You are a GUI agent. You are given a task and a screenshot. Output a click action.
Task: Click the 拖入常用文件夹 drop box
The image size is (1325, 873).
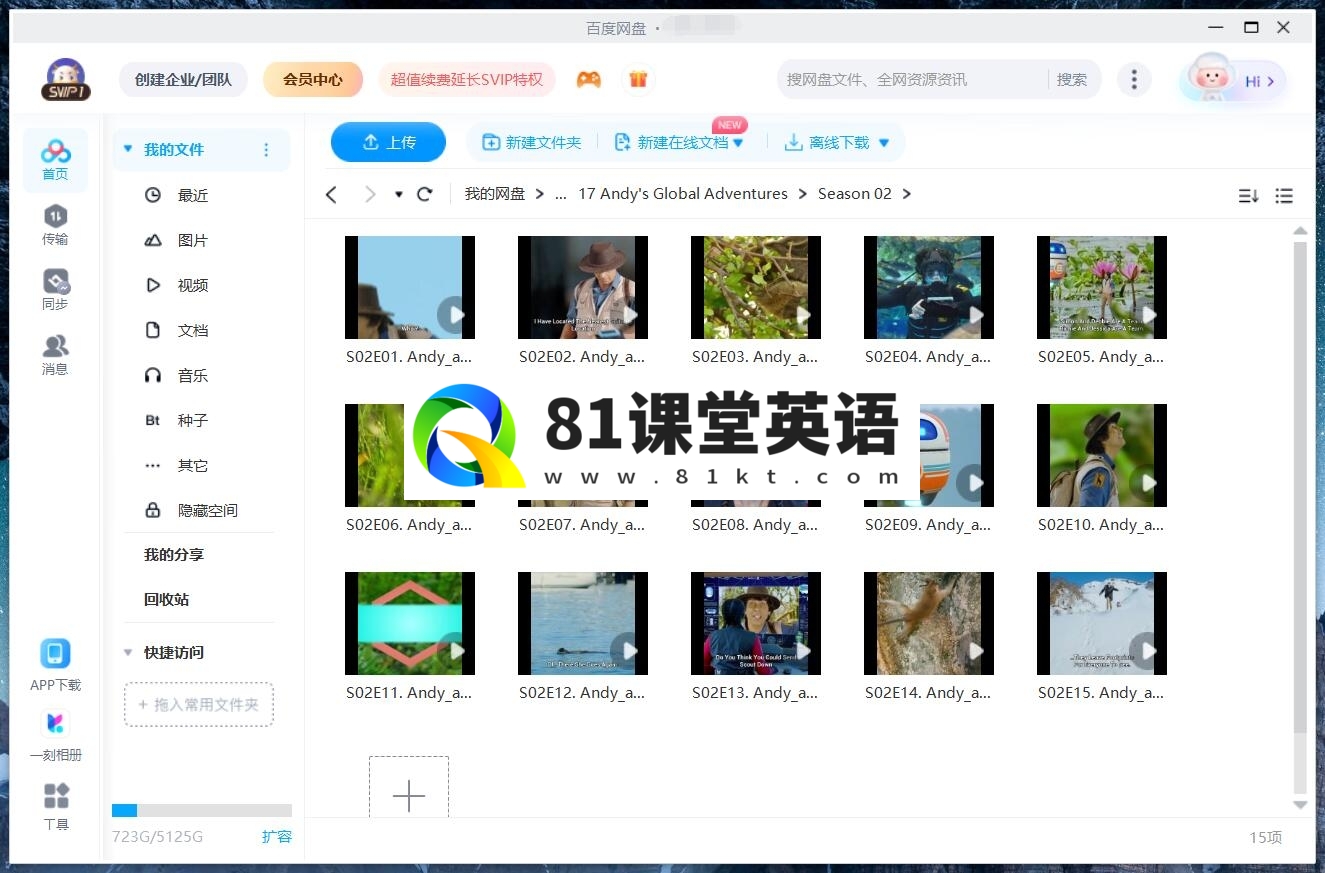point(199,704)
